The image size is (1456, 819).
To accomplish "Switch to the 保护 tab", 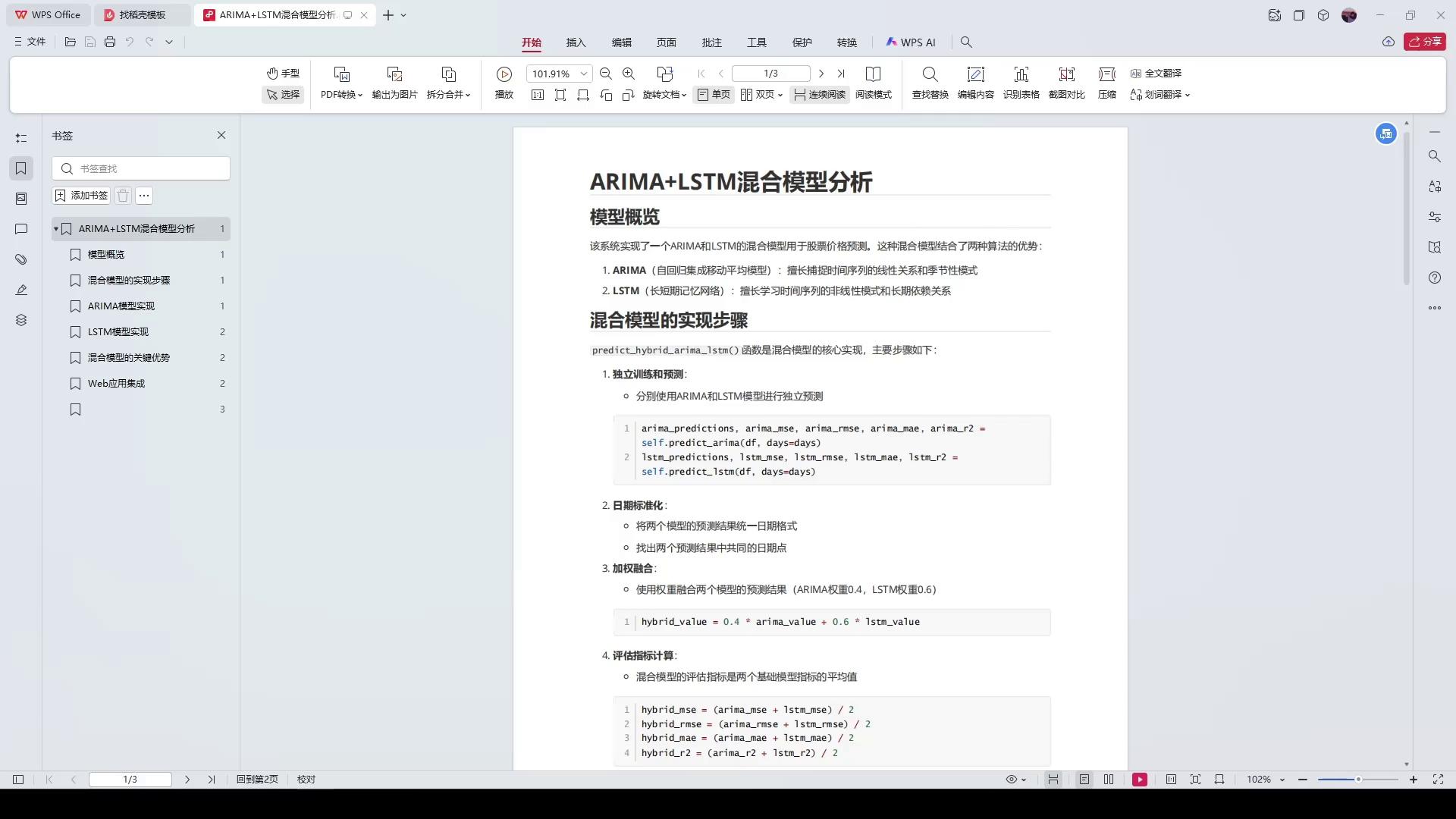I will pos(802,42).
